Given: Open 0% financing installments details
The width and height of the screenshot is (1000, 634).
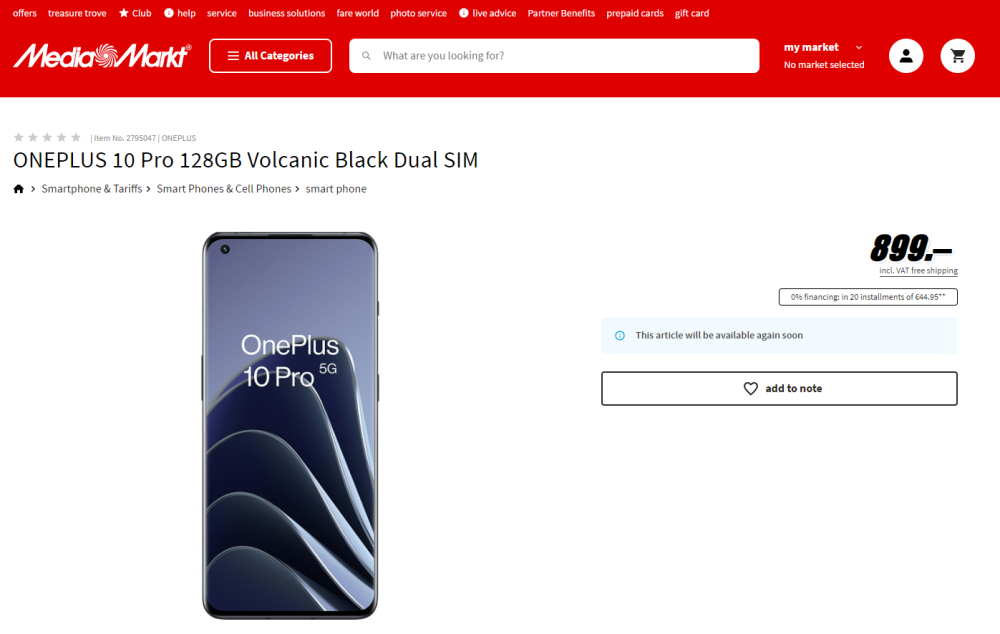Looking at the screenshot, I should [x=868, y=297].
